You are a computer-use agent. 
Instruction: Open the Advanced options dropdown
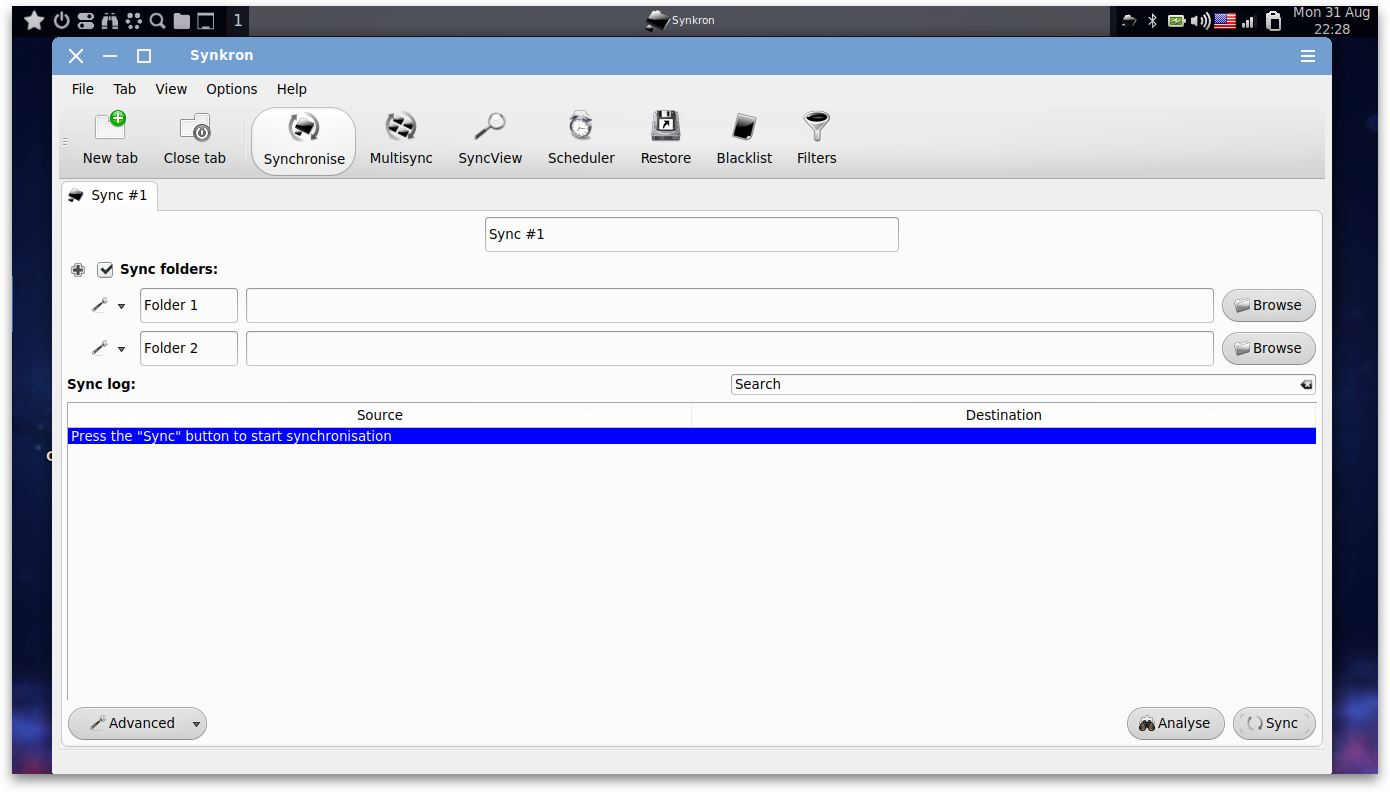pos(137,723)
